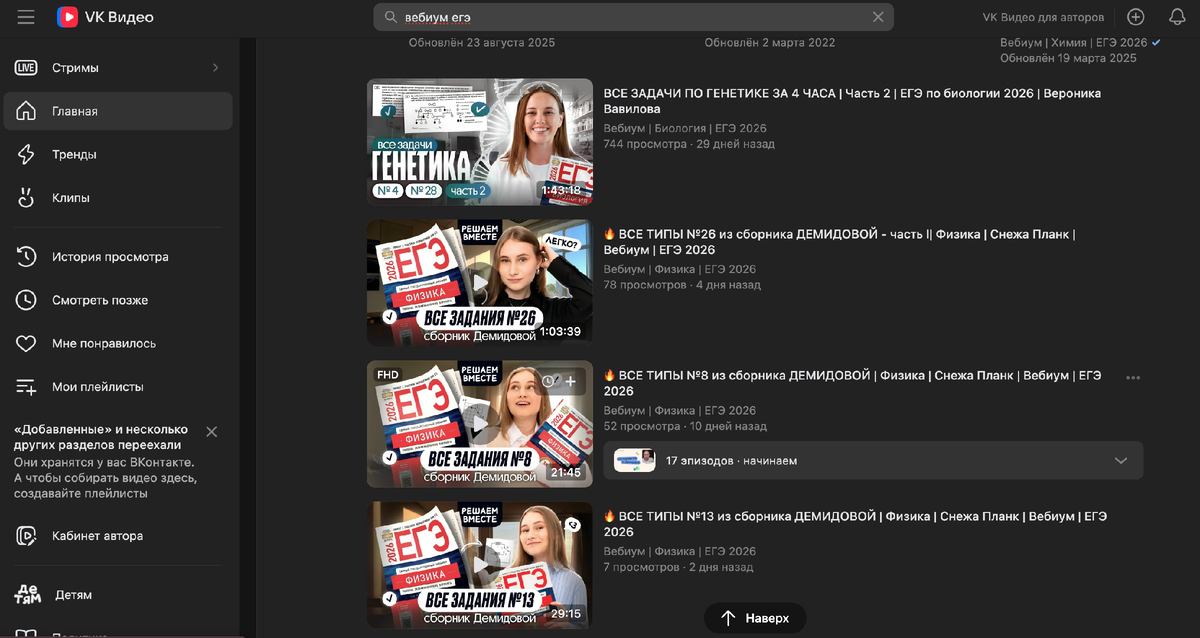Viewport: 1200px width, 638px height.
Task: Click the Кабинет автора icon
Action: pyautogui.click(x=26, y=536)
